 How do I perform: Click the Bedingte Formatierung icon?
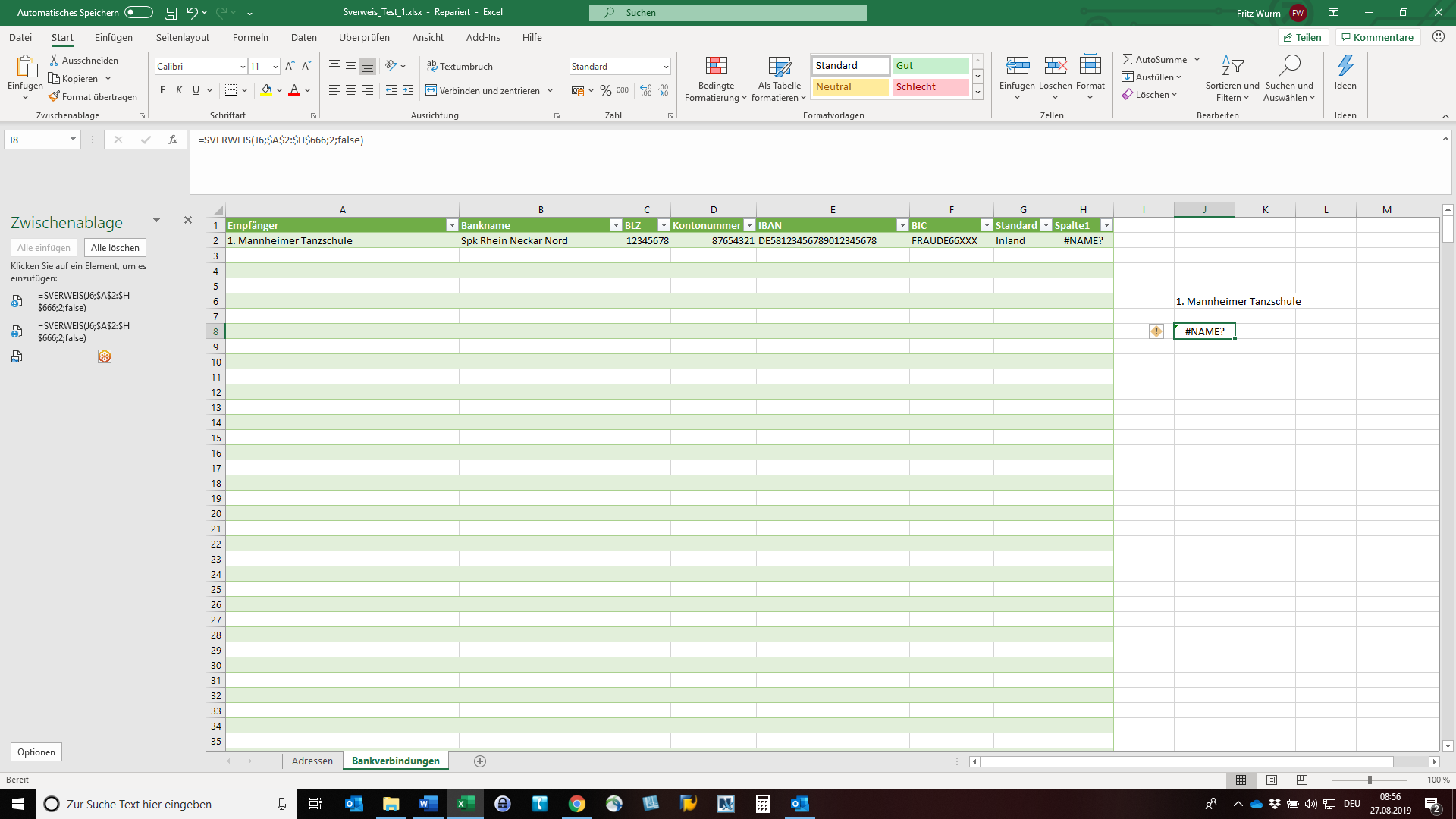(716, 67)
